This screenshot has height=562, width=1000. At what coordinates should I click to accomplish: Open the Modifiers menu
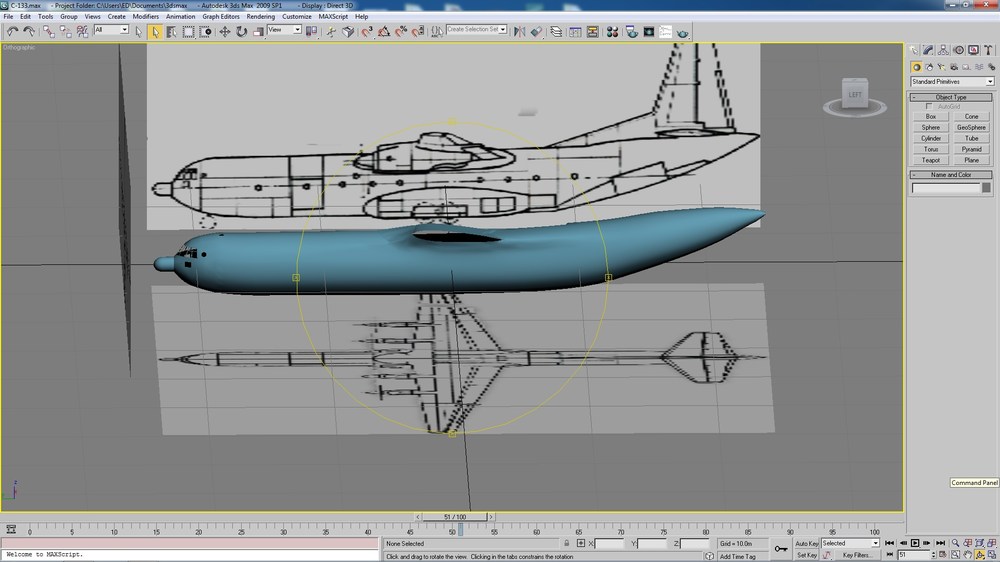click(x=145, y=17)
